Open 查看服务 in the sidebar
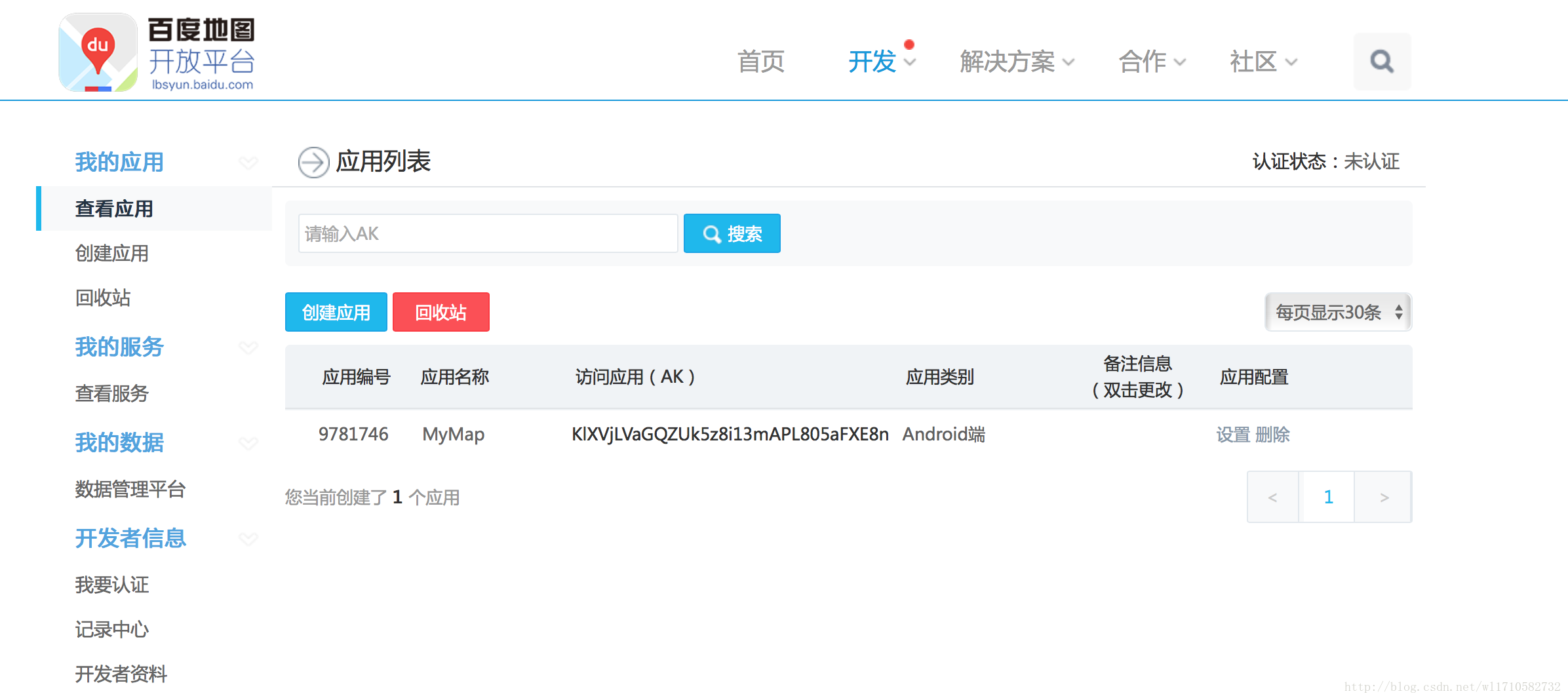Screen dimensions: 1568x700 112,393
